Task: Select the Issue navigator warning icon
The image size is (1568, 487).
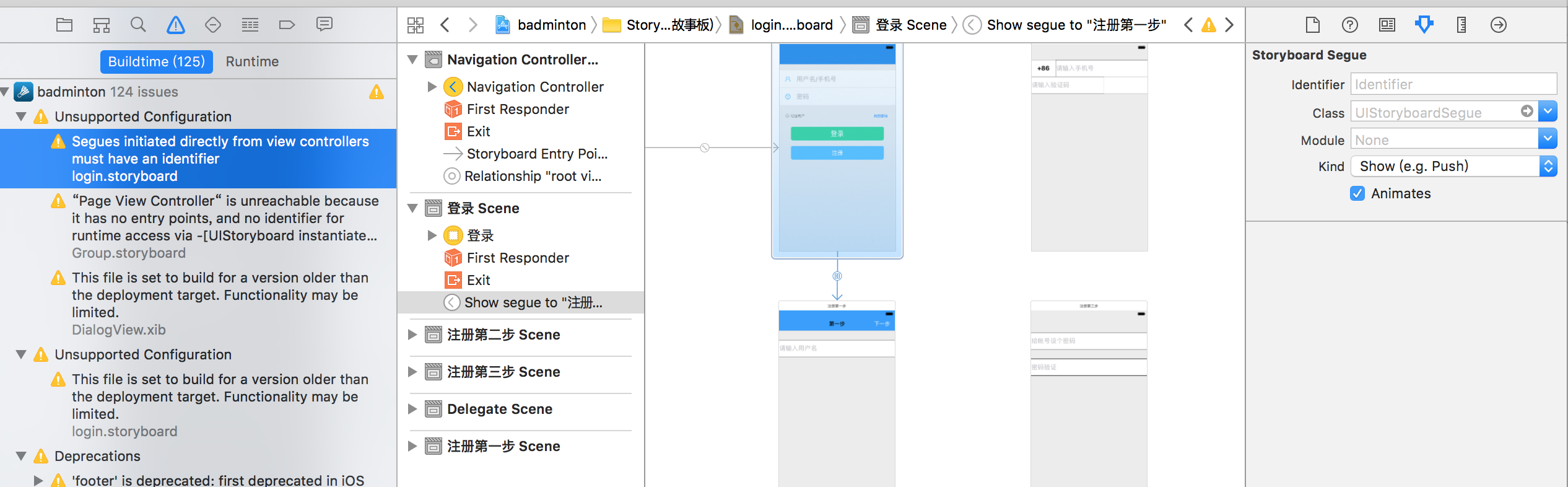Action: (x=176, y=25)
